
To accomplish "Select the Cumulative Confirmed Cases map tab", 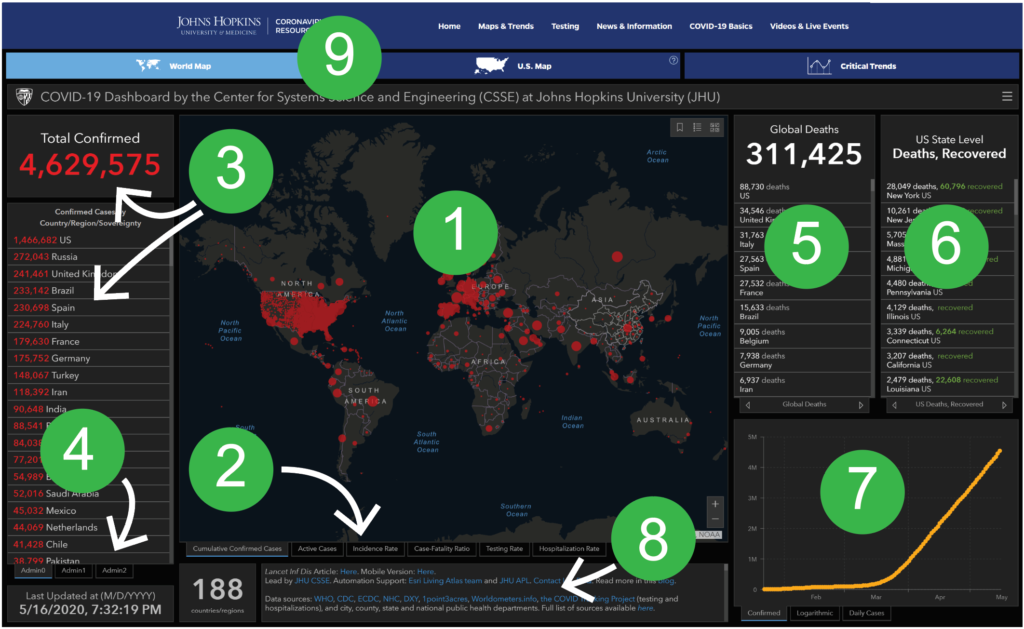I will (x=237, y=549).
